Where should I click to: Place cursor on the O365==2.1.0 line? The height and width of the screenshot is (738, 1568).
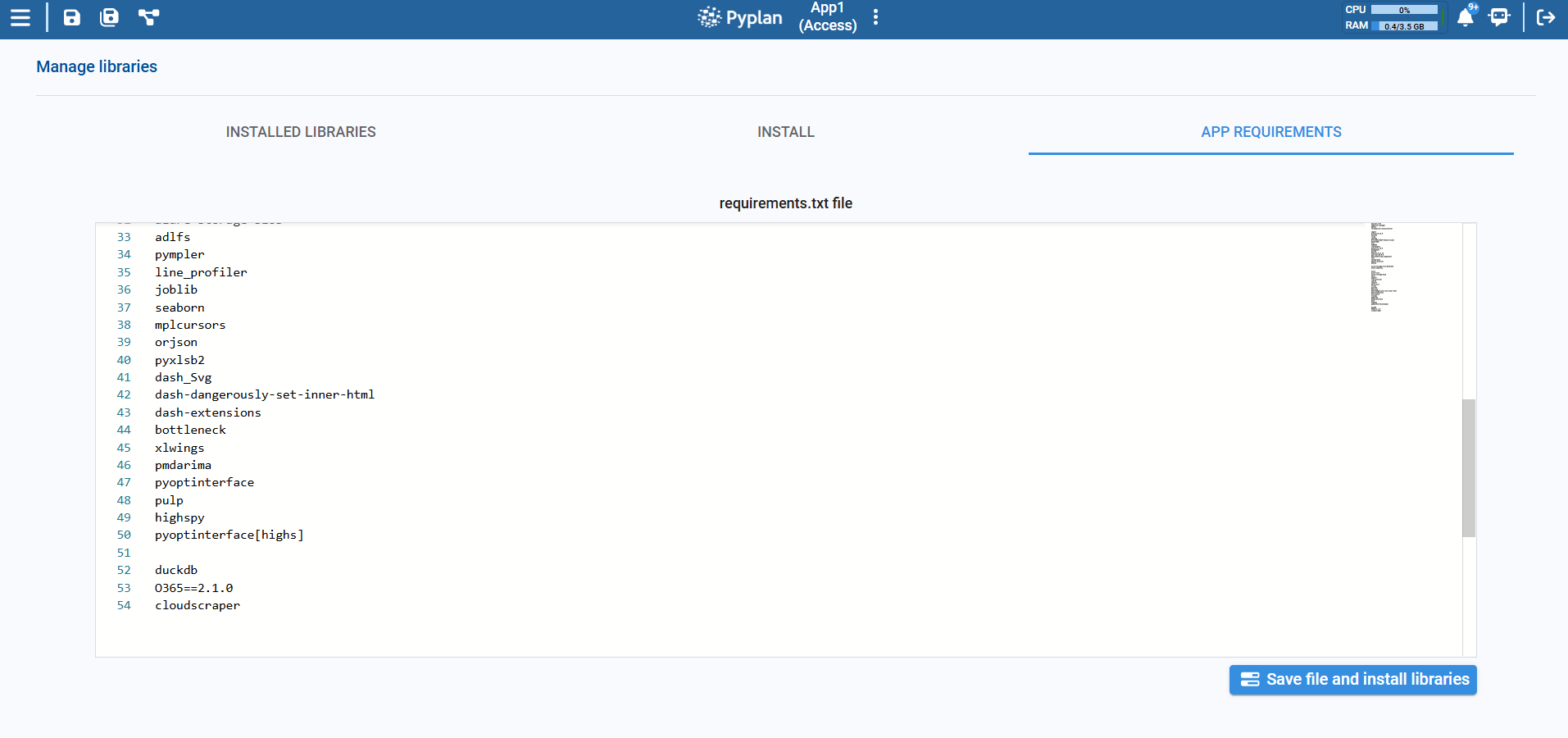coord(194,588)
